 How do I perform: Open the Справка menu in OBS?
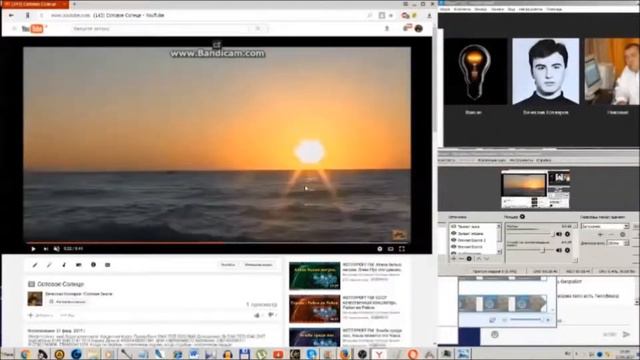coord(544,160)
